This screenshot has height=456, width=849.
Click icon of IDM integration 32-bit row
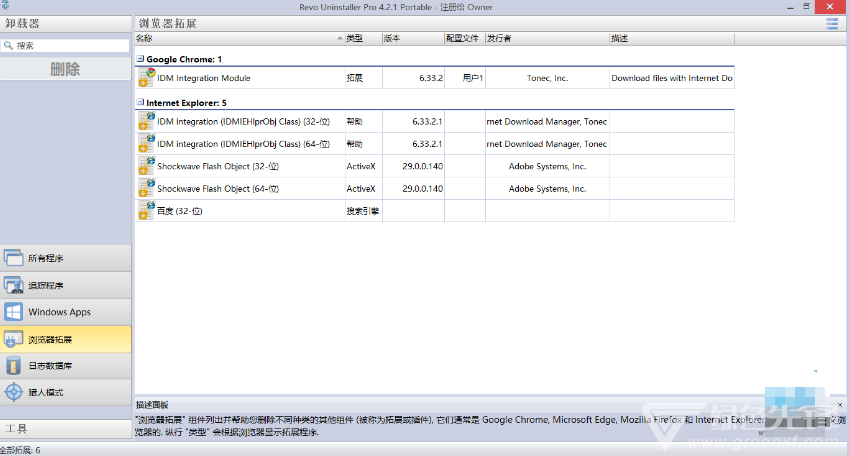point(146,121)
